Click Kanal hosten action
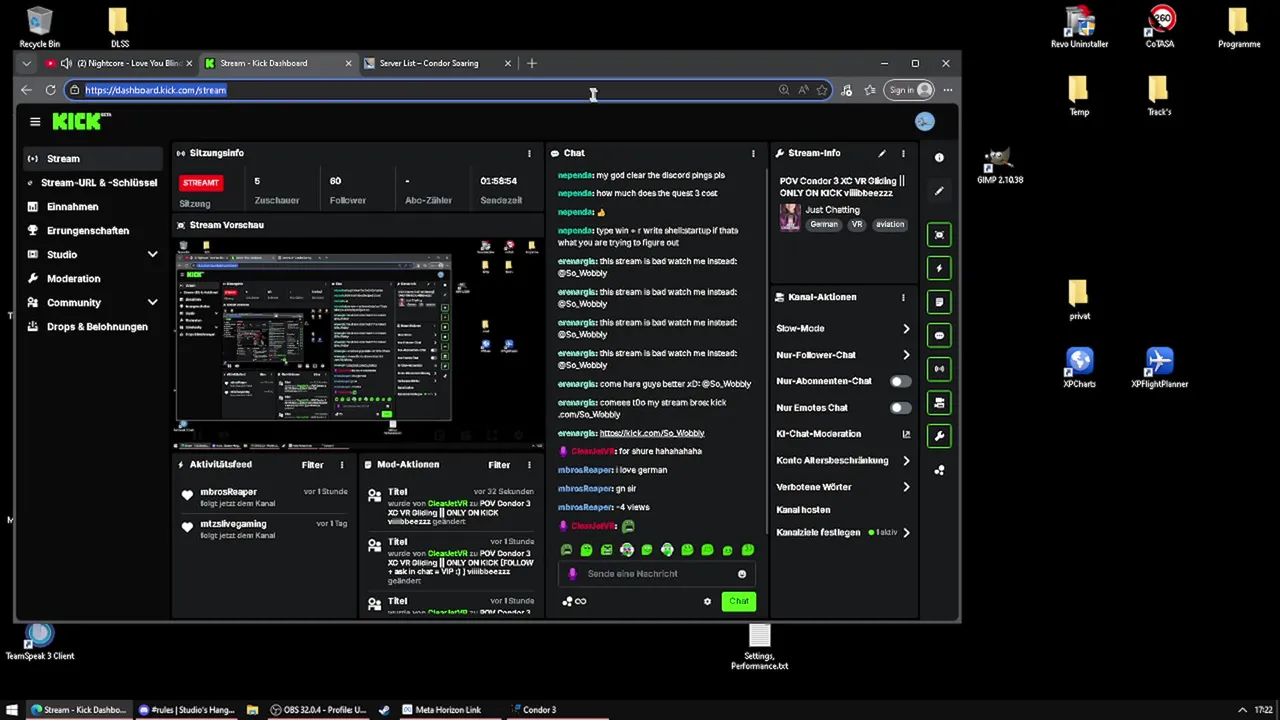 (x=803, y=510)
